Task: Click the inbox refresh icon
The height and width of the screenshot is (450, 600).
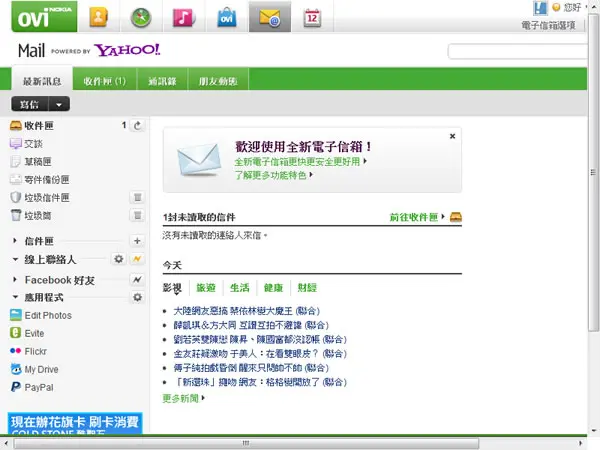Action: click(x=137, y=125)
